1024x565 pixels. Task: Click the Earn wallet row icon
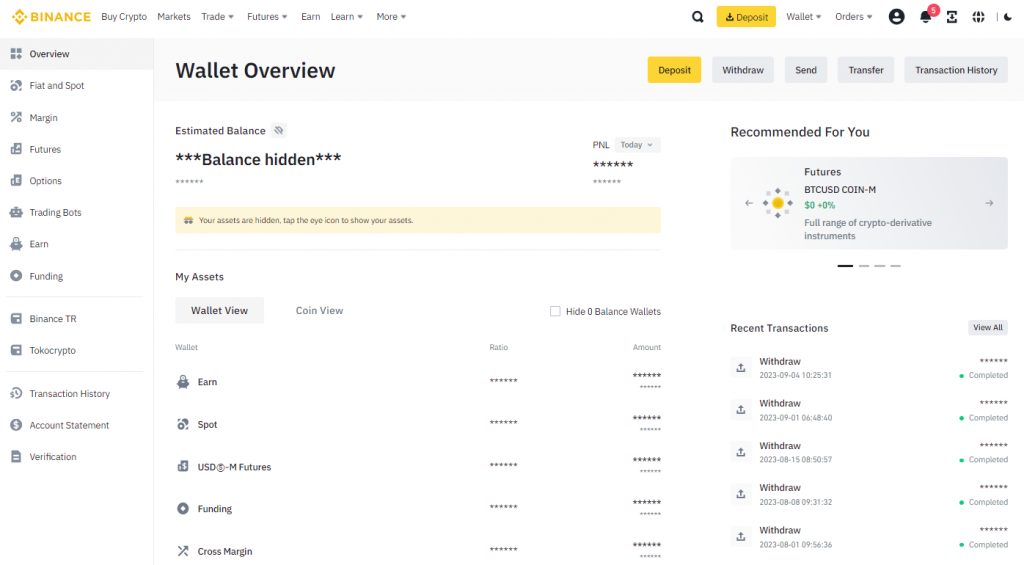coord(183,382)
